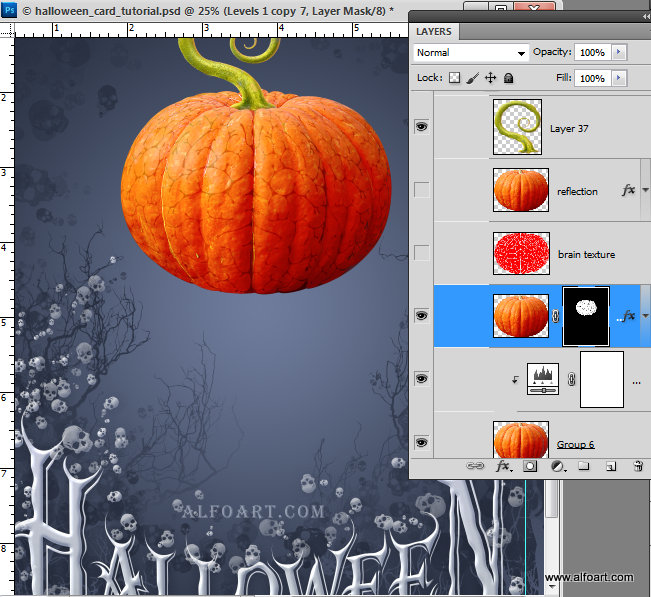Viewport: 651px width, 597px height.
Task: Open the Fill slider arrow
Action: point(620,78)
